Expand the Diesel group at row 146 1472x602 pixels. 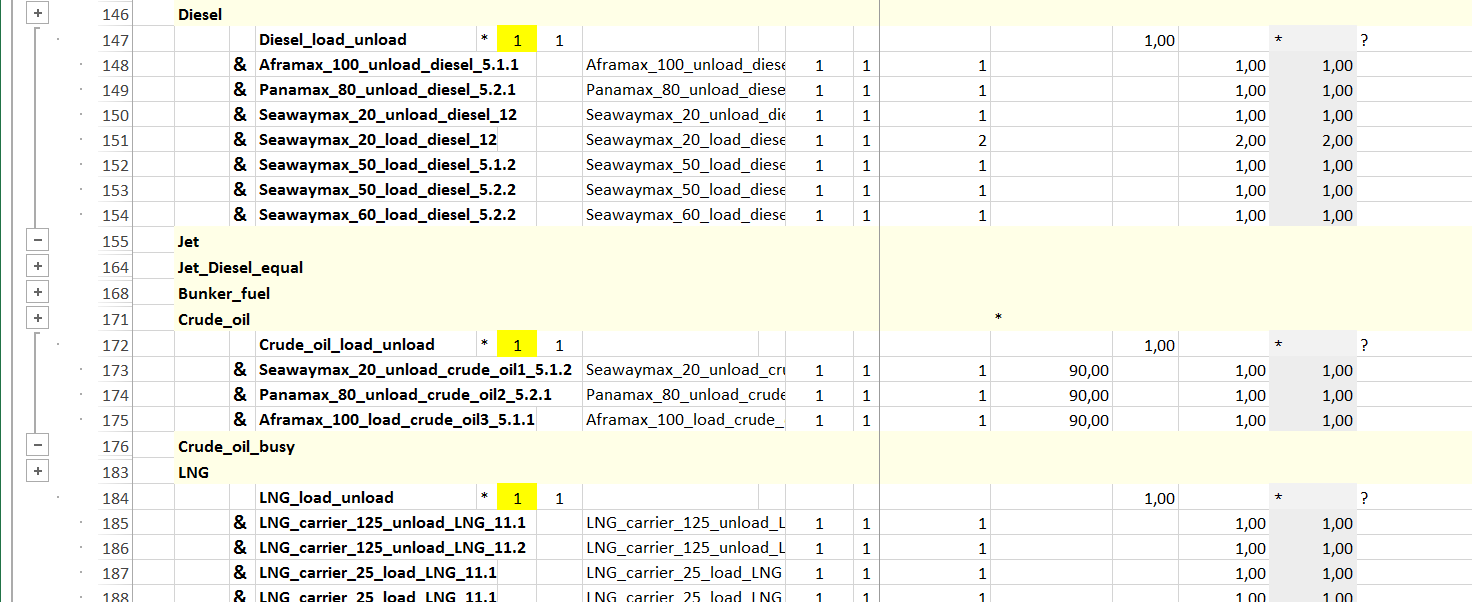coord(37,14)
